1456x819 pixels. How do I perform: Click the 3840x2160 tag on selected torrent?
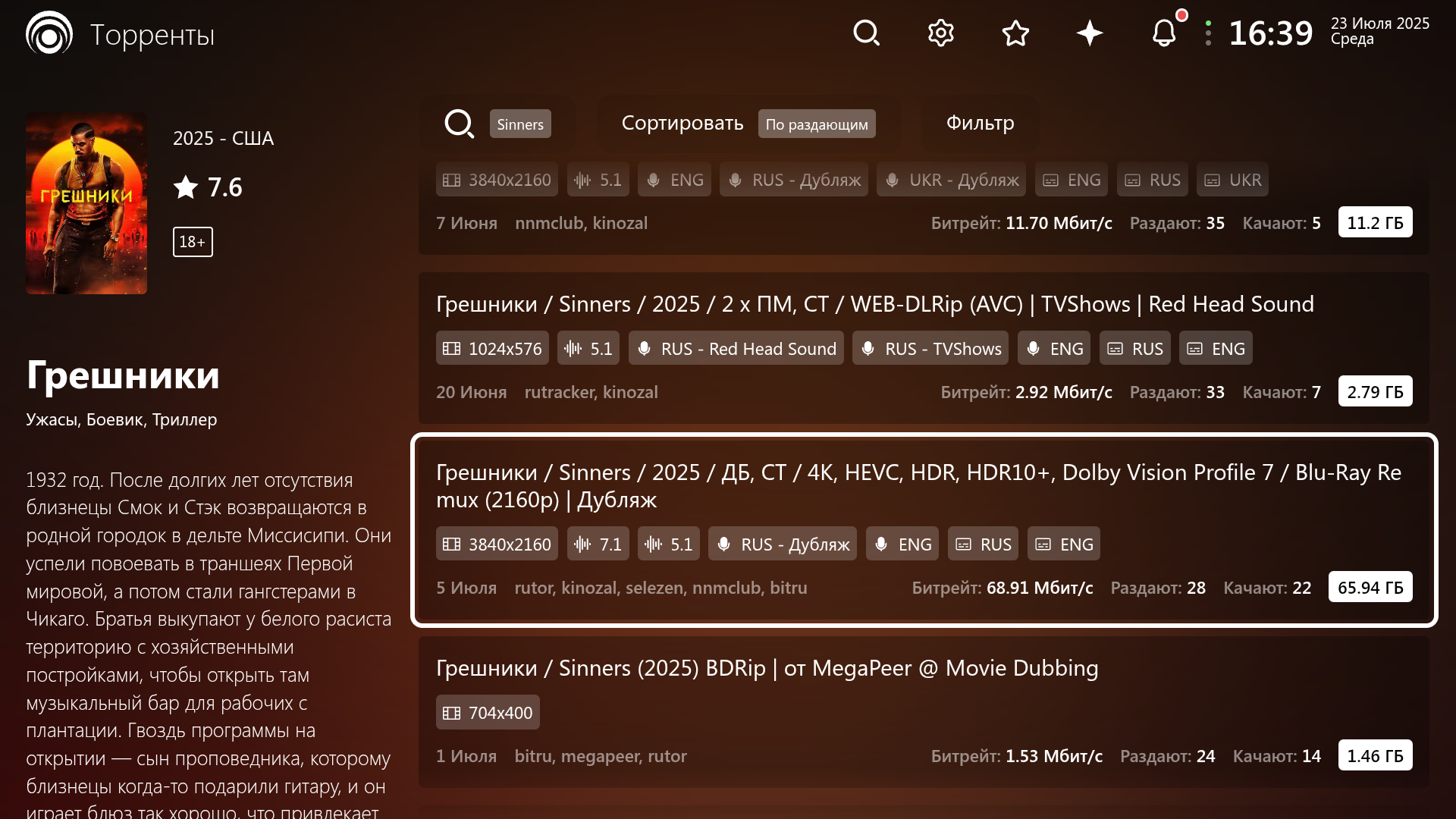coord(497,544)
